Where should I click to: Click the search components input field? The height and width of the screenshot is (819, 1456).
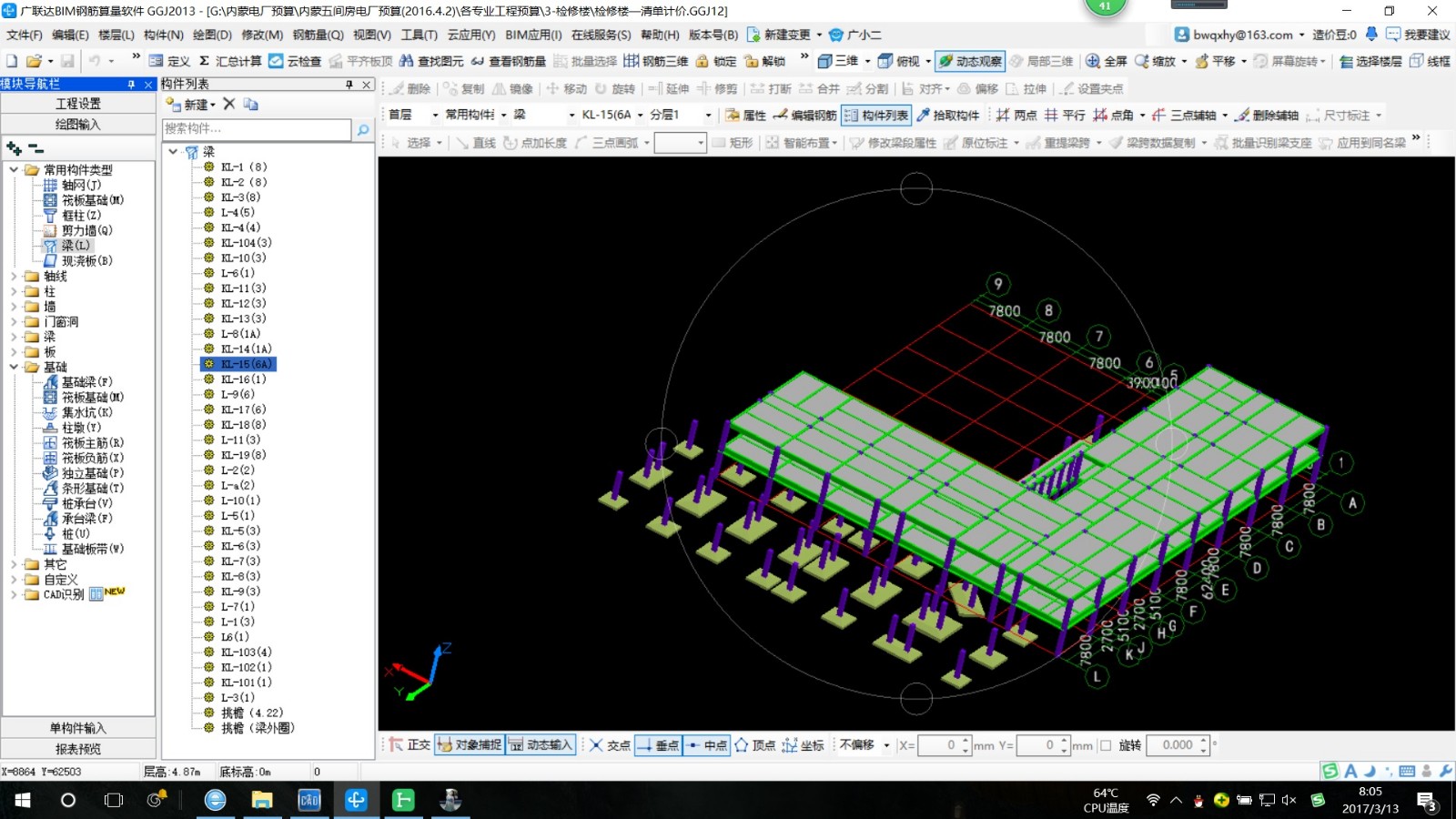[257, 129]
